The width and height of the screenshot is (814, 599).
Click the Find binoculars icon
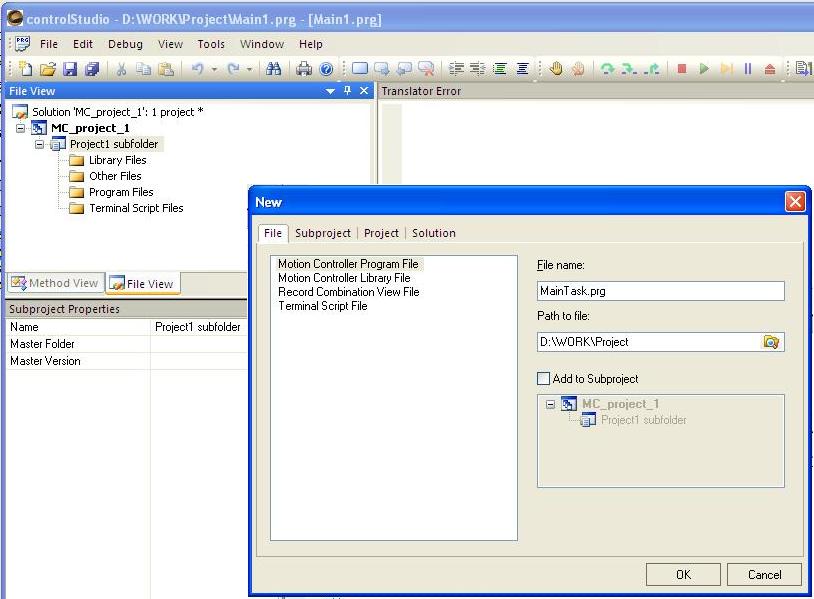pyautogui.click(x=273, y=69)
